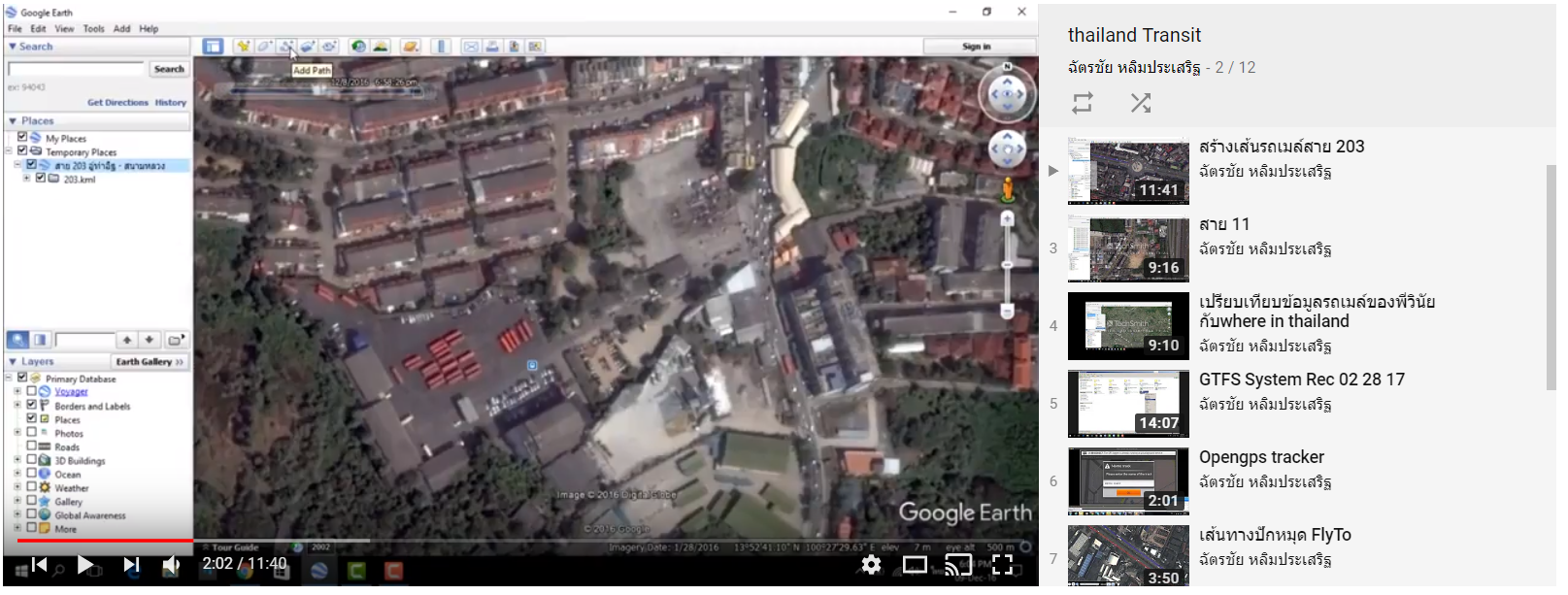This screenshot has width=1568, height=595.
Task: Disable Borders and Labels layer checkbox
Action: pyautogui.click(x=31, y=404)
